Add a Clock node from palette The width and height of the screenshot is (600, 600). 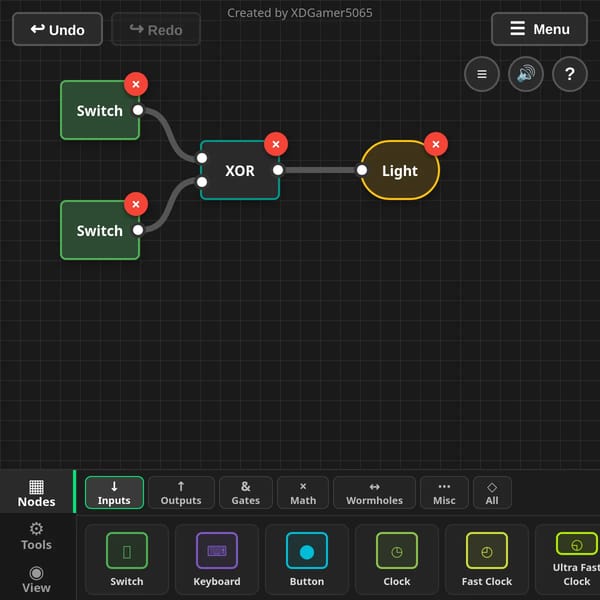coord(397,559)
